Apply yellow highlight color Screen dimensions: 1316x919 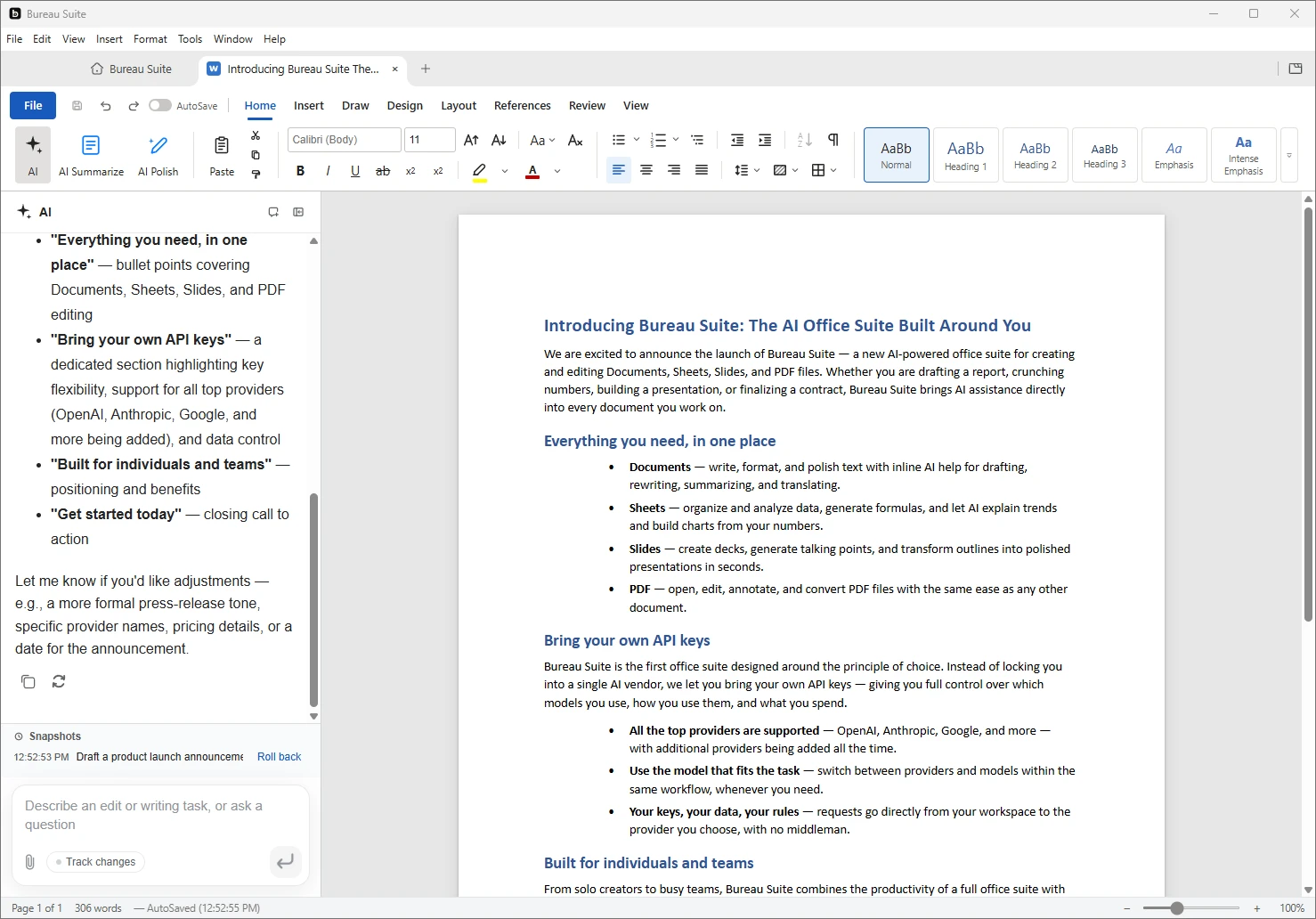[480, 171]
